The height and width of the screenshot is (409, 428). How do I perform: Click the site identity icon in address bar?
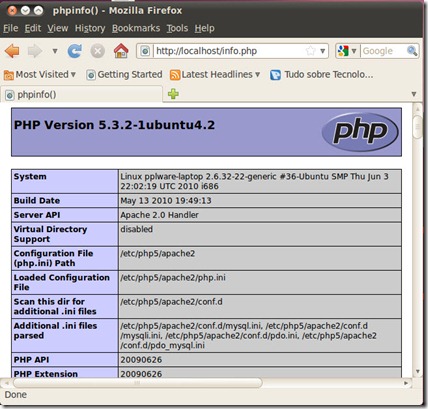click(x=145, y=51)
